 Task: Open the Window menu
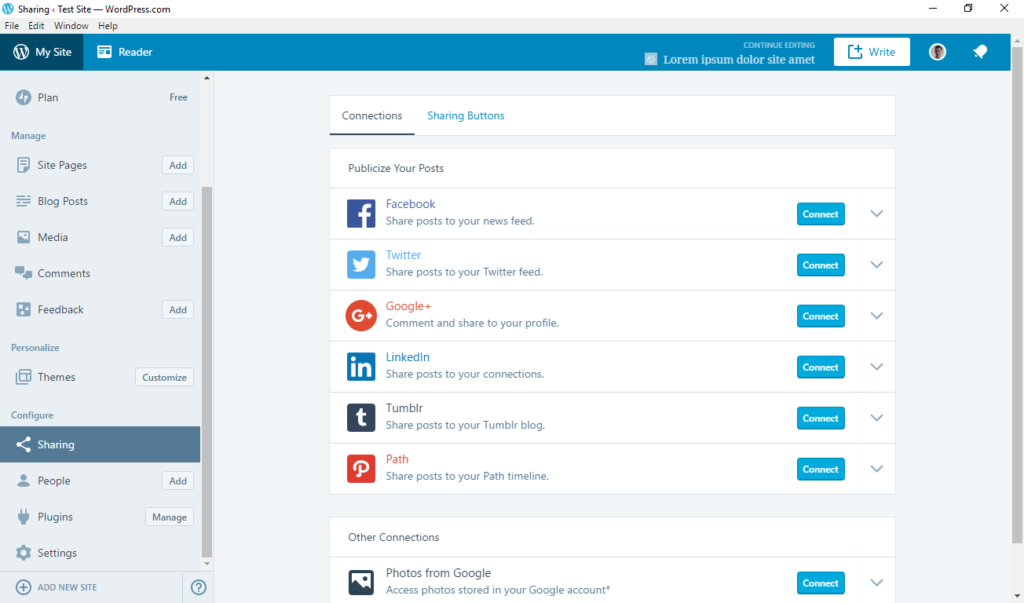pyautogui.click(x=71, y=25)
